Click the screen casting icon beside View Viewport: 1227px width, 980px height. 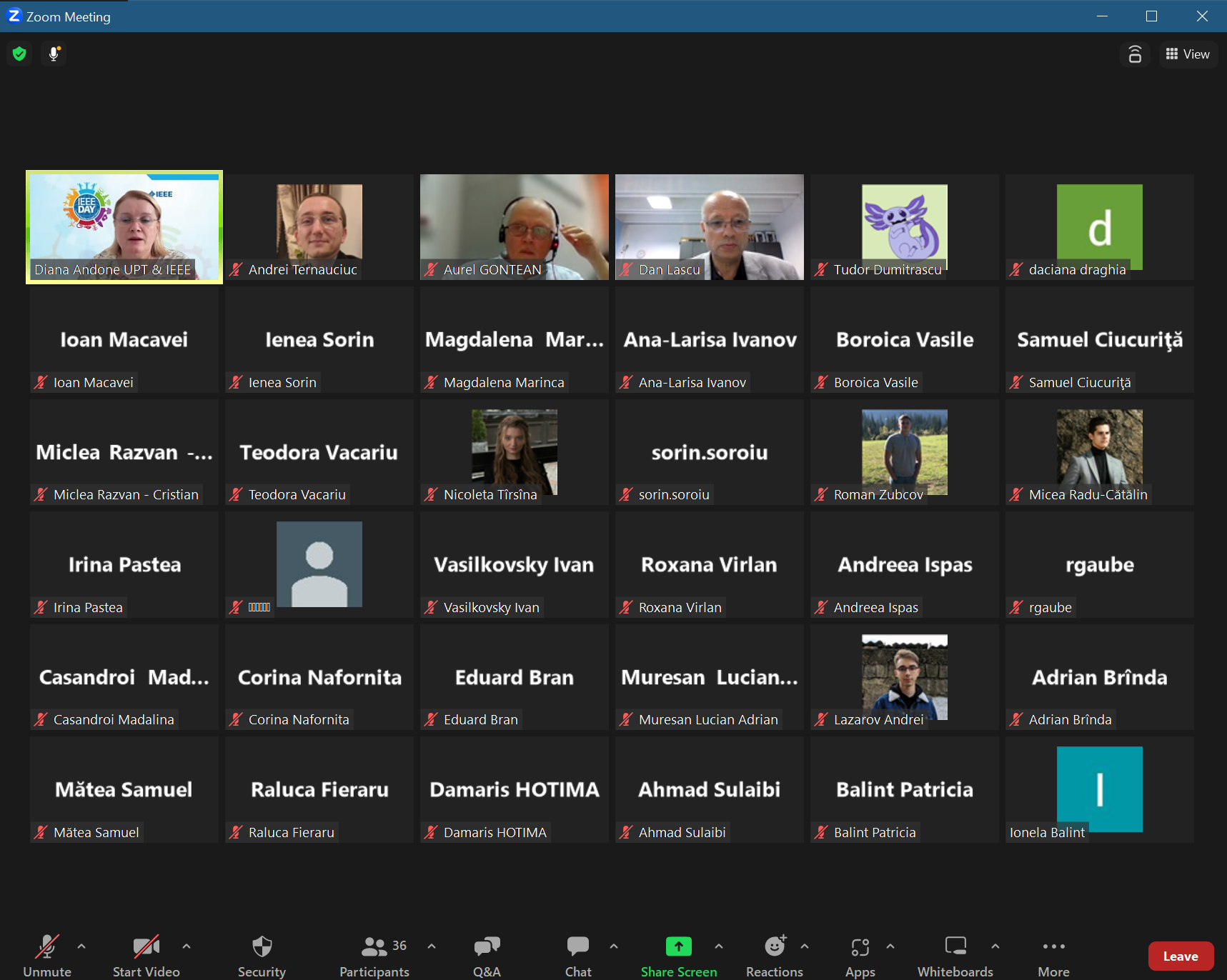[x=1134, y=54]
